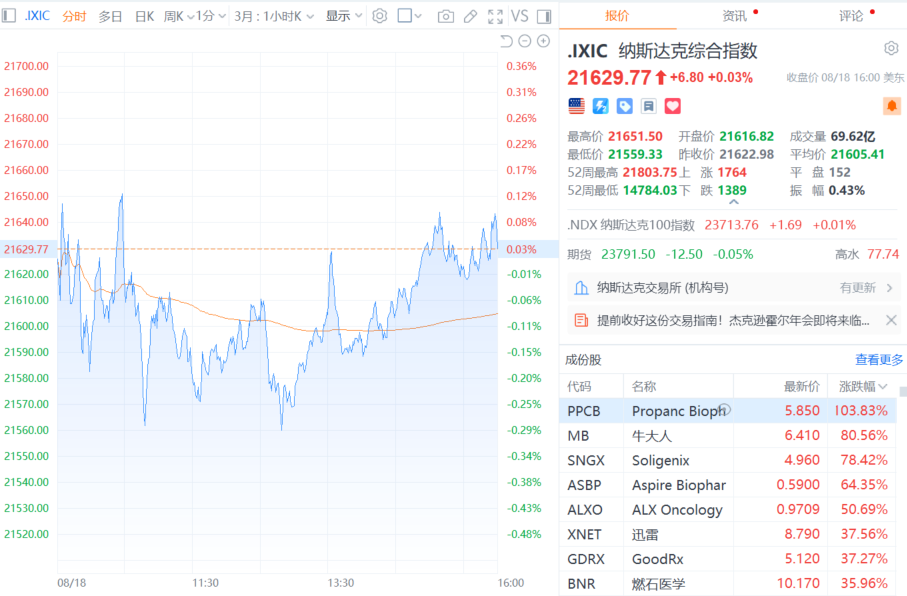The image size is (907, 596).
Task: Open VS comparison tool
Action: [519, 16]
